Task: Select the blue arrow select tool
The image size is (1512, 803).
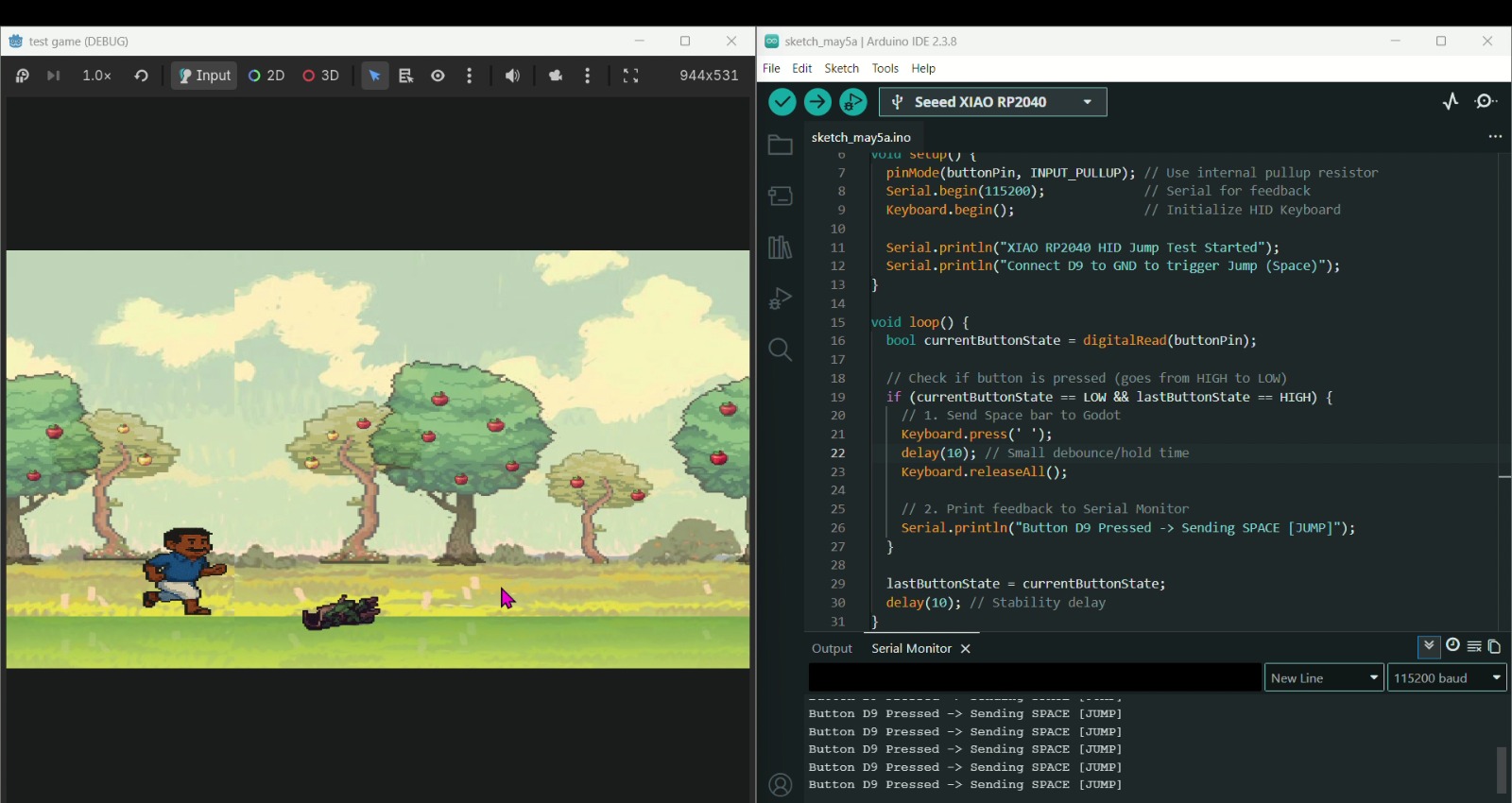Action: click(375, 76)
